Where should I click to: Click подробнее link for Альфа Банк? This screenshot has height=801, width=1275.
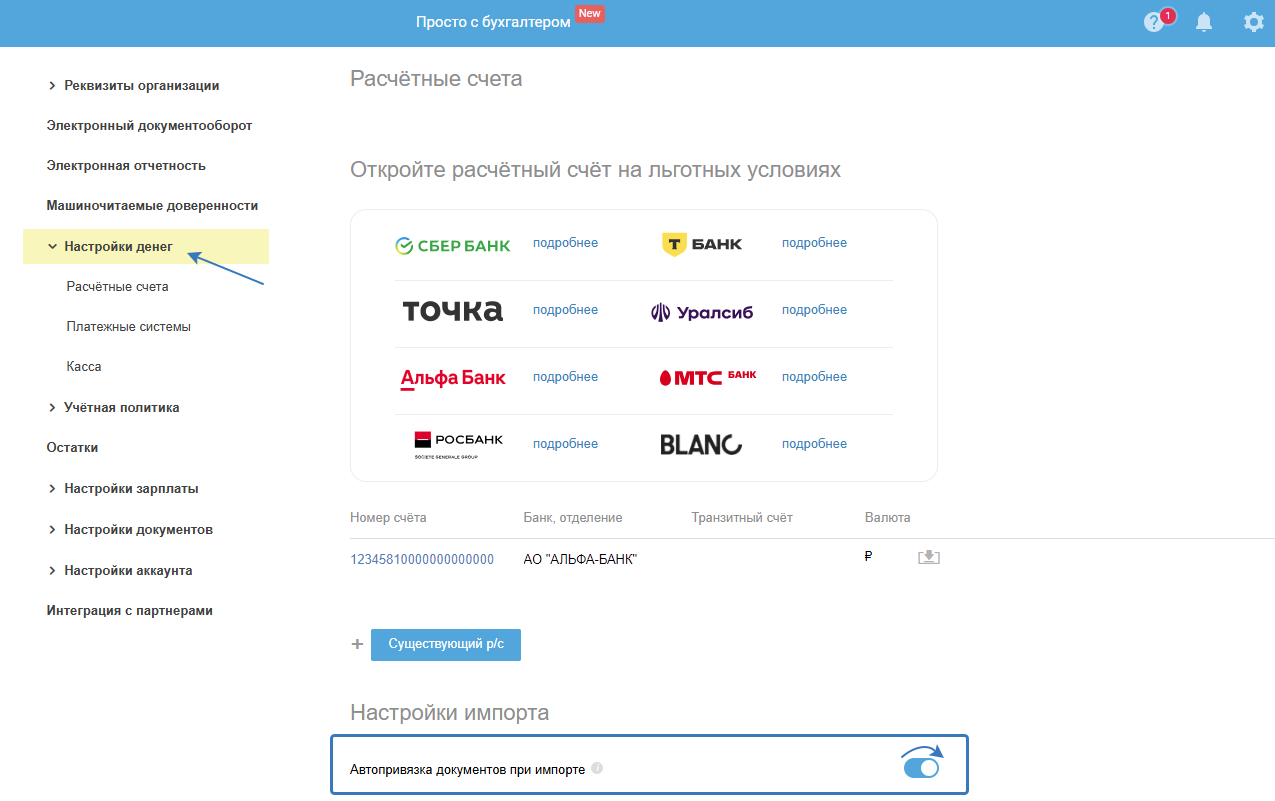[565, 377]
